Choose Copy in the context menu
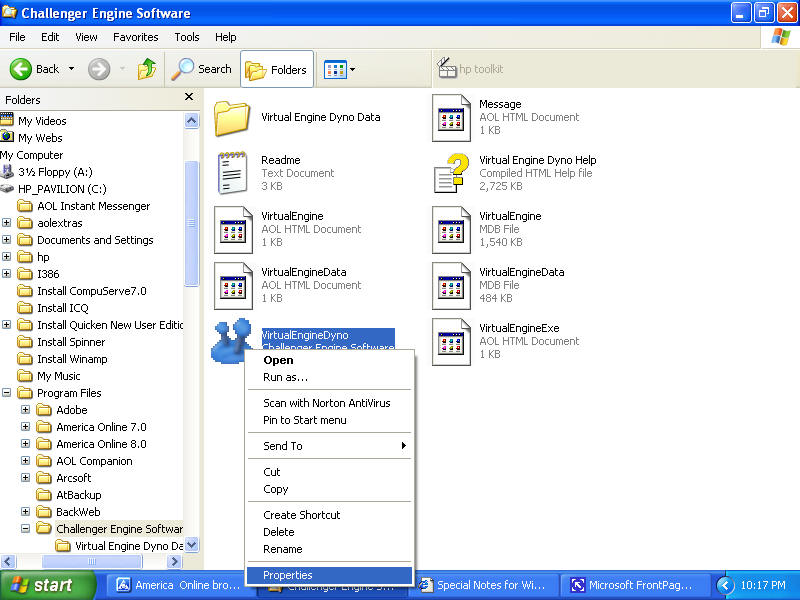 click(330, 489)
